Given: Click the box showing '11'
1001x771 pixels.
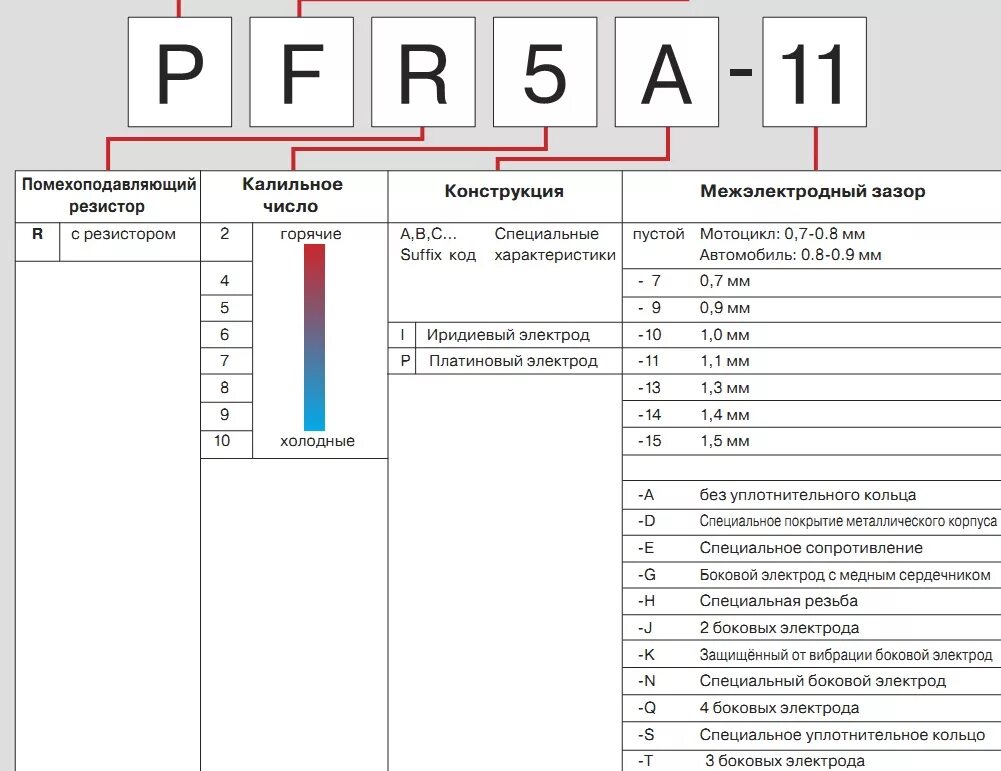Looking at the screenshot, I should [x=815, y=72].
